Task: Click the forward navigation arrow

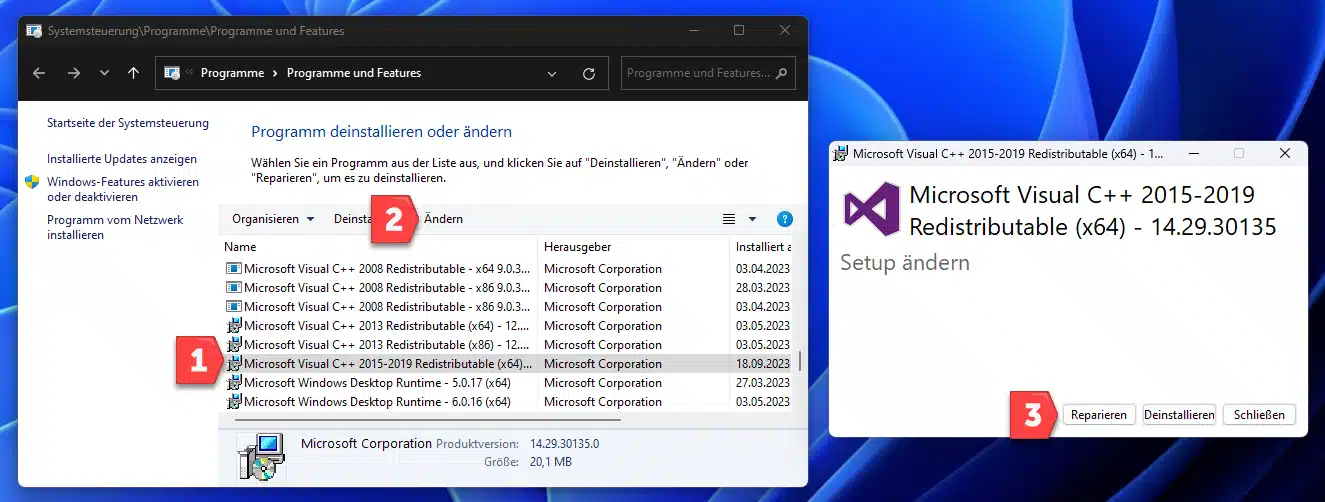Action: tap(73, 73)
